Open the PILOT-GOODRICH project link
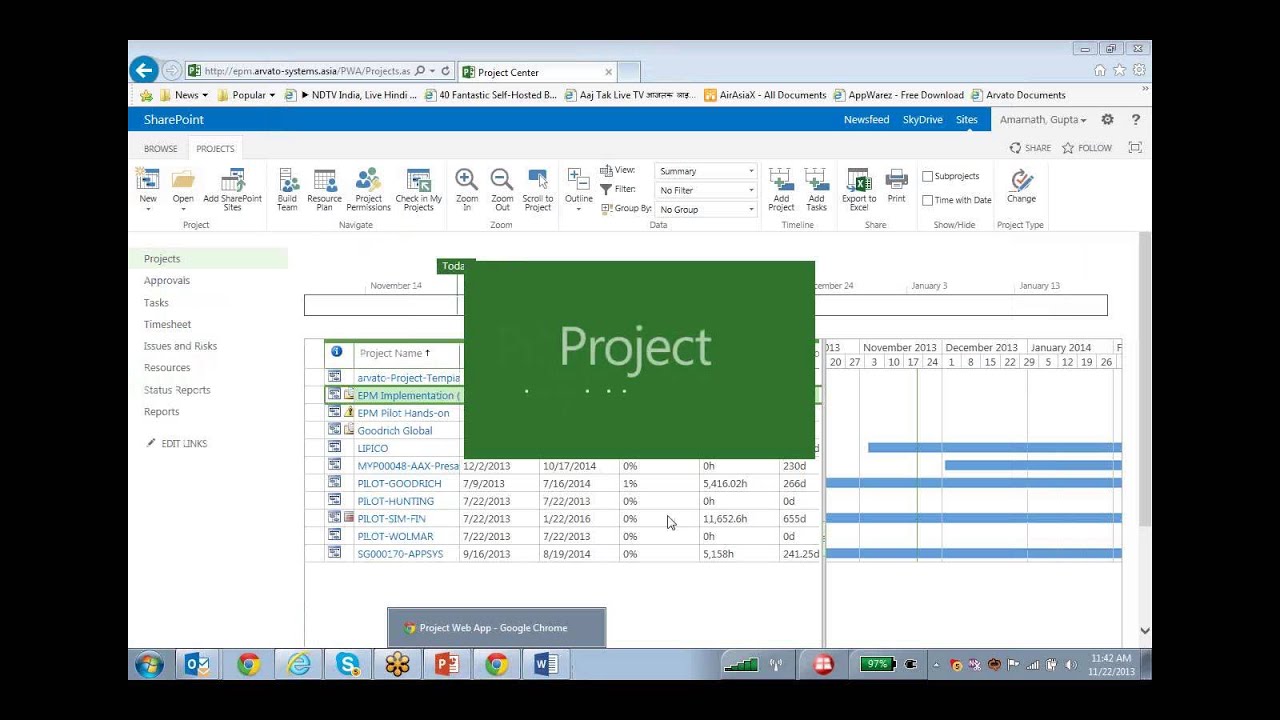The image size is (1280, 720). (399, 484)
